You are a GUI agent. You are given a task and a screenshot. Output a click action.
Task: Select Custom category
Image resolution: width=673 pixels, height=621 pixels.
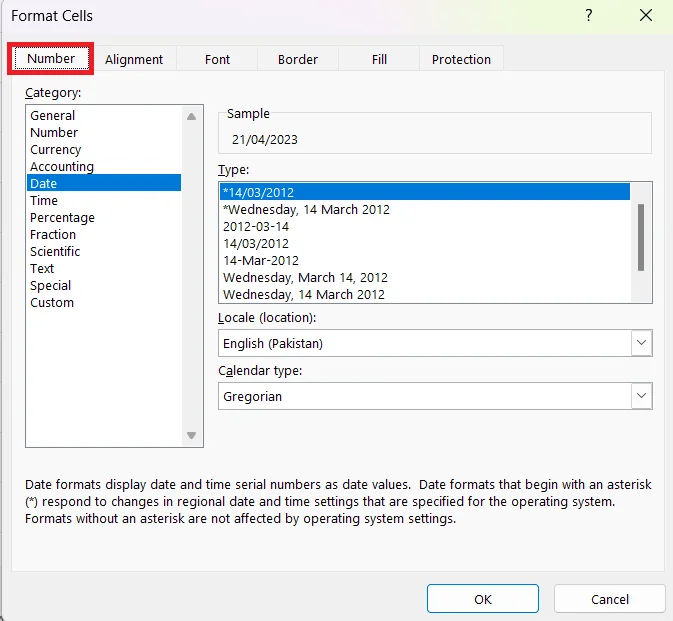(x=104, y=303)
